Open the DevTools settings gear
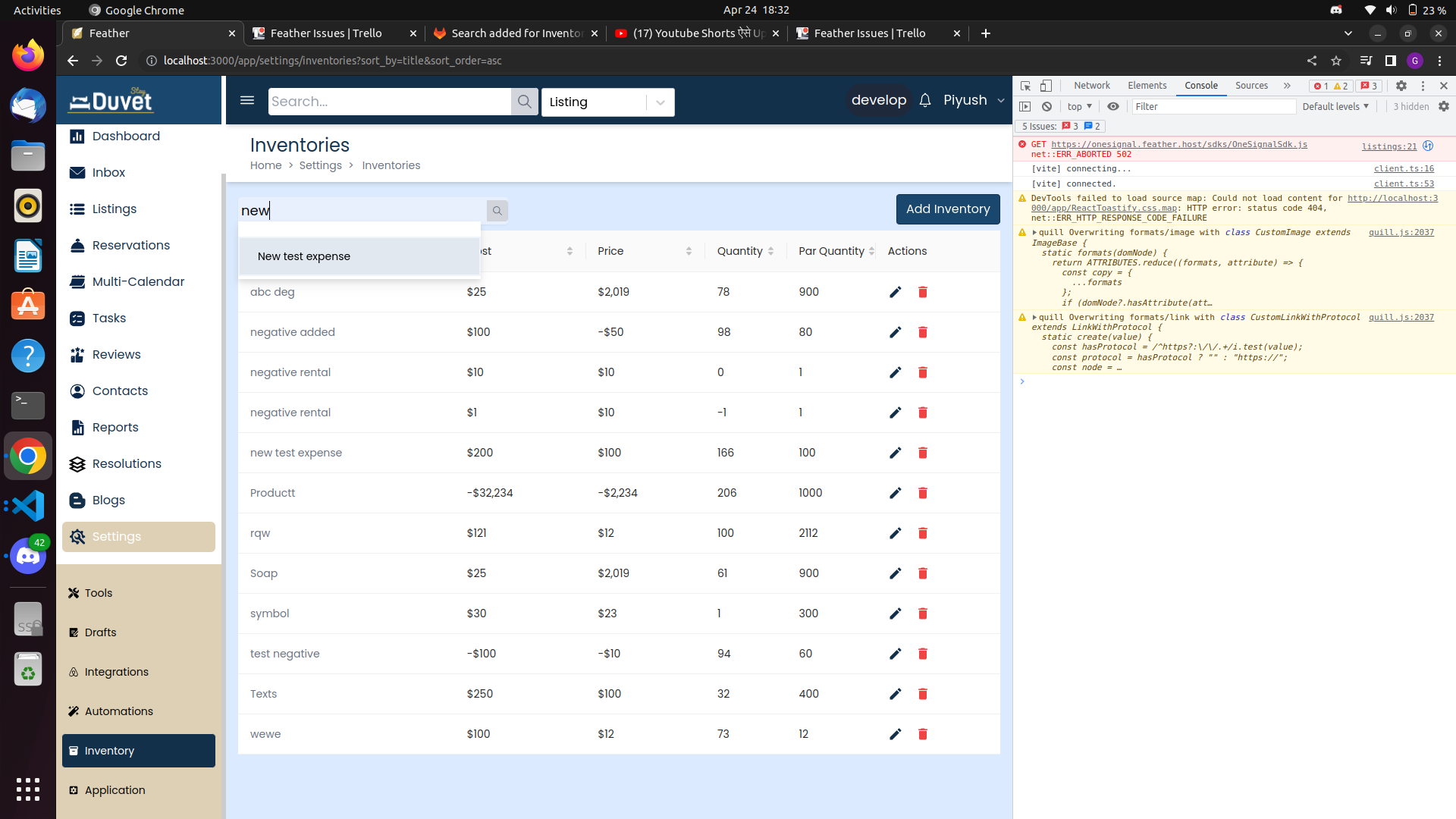 [x=1401, y=86]
